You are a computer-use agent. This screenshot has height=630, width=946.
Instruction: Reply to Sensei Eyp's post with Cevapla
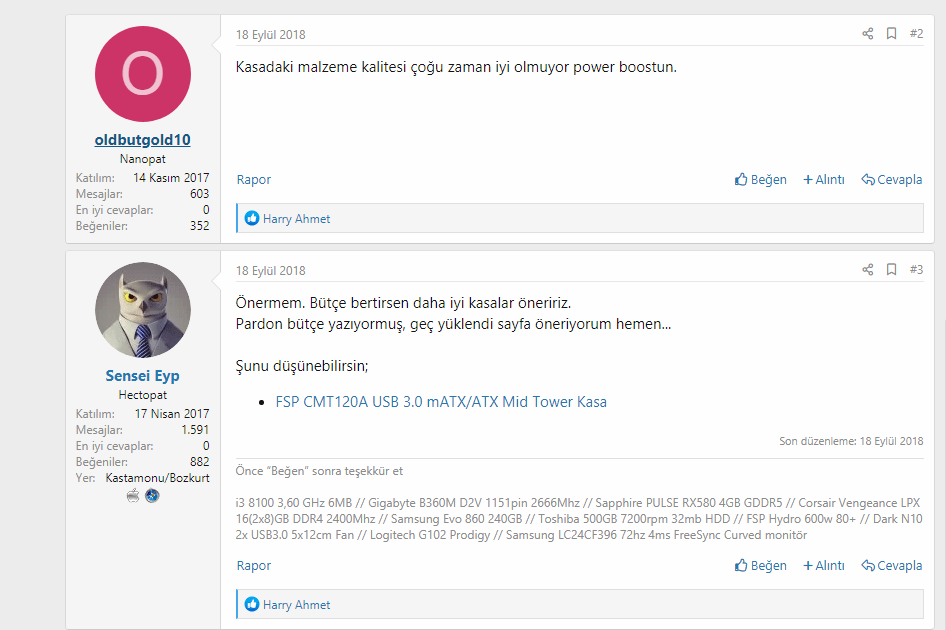click(892, 566)
